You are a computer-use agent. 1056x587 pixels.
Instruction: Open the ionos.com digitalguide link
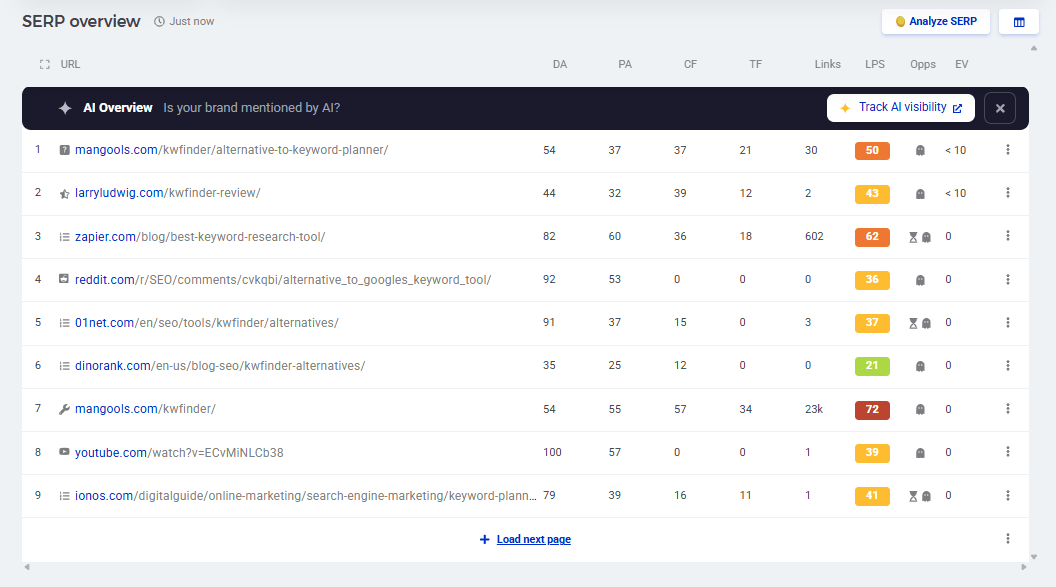306,496
